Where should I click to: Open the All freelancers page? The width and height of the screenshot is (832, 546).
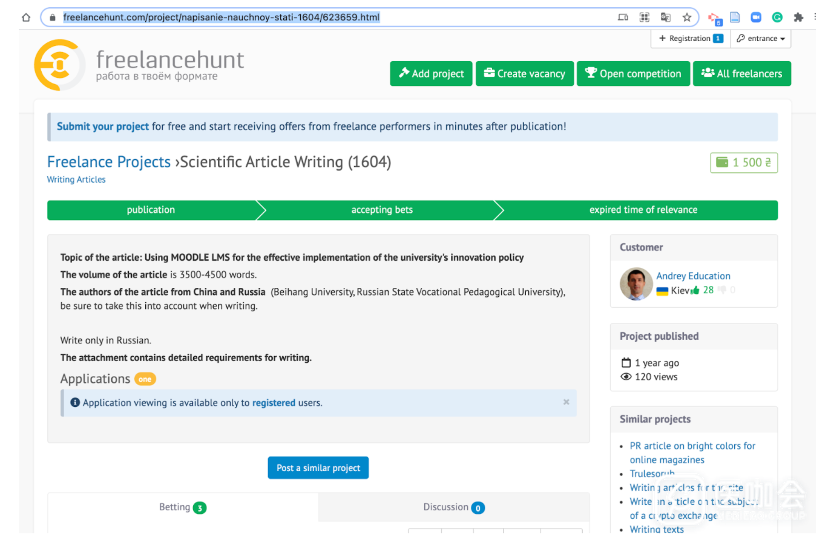[741, 73]
